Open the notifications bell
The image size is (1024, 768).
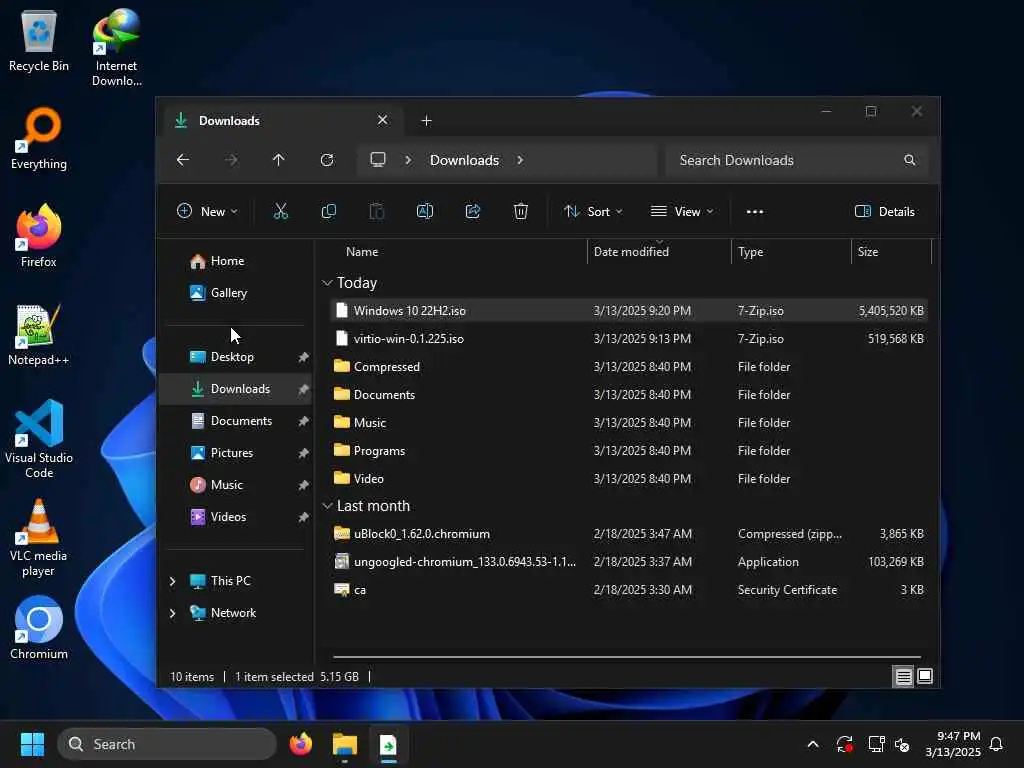pyautogui.click(x=997, y=744)
